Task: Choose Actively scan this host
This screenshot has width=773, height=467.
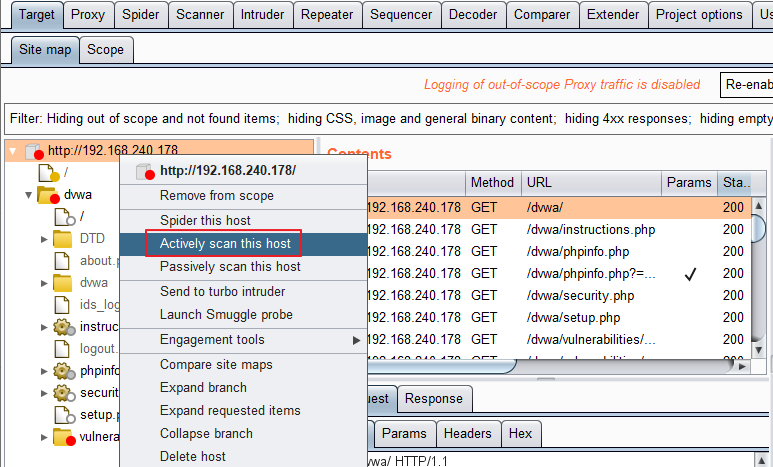Action: (x=244, y=244)
